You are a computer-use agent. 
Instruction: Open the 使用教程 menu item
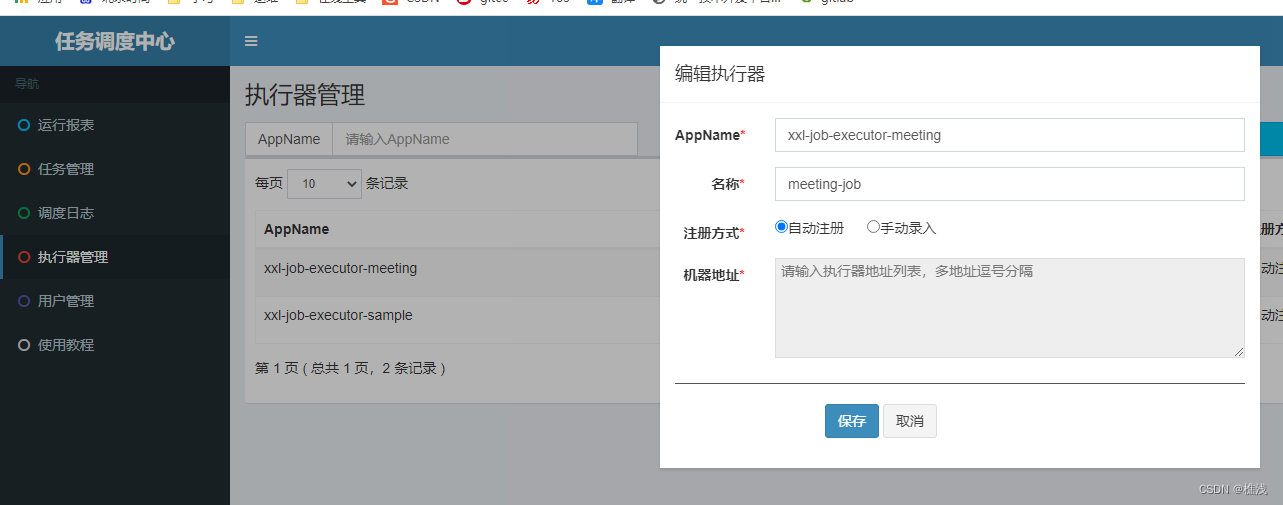[x=66, y=345]
